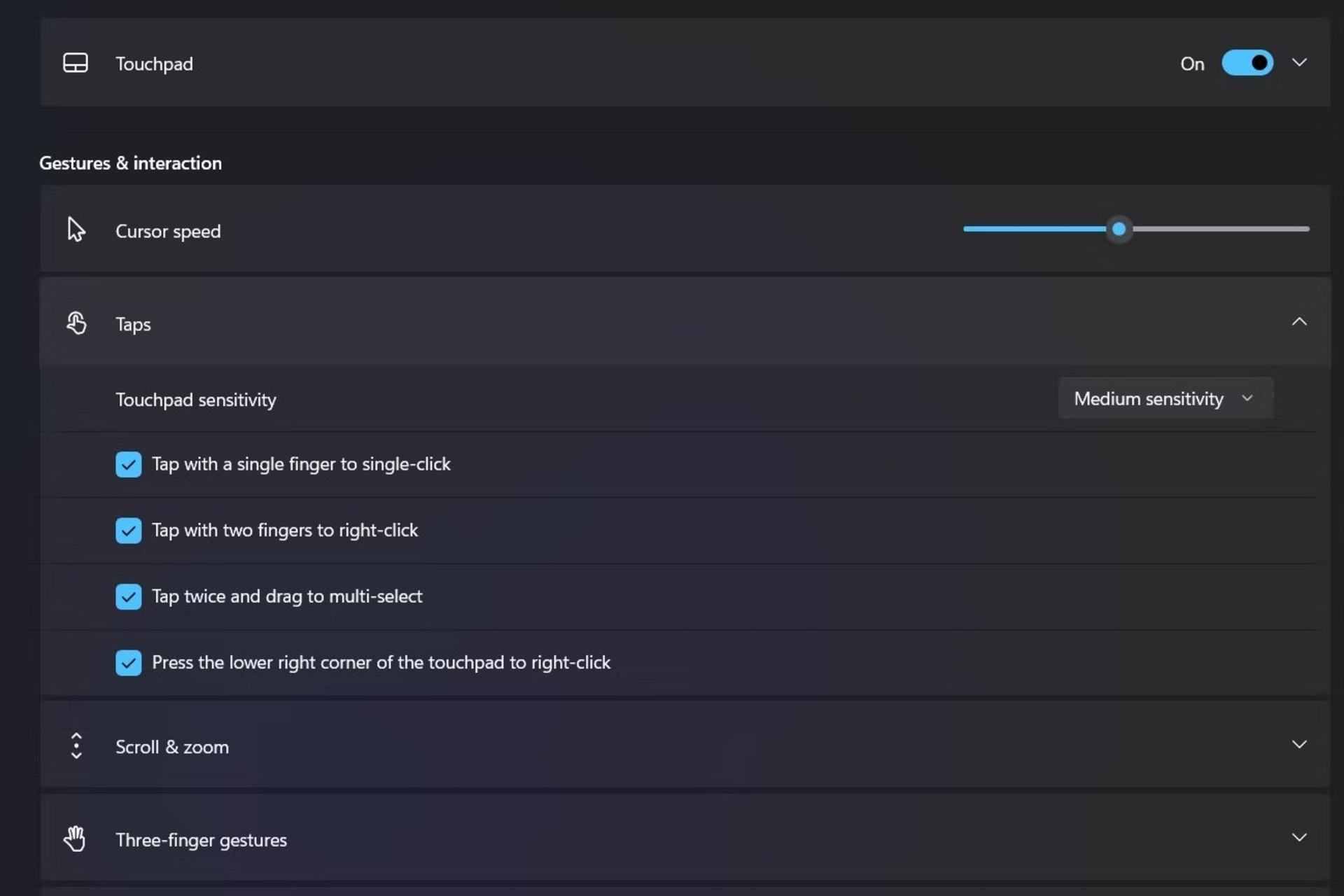
Task: Open the Medium sensitivity dropdown
Action: (x=1165, y=398)
